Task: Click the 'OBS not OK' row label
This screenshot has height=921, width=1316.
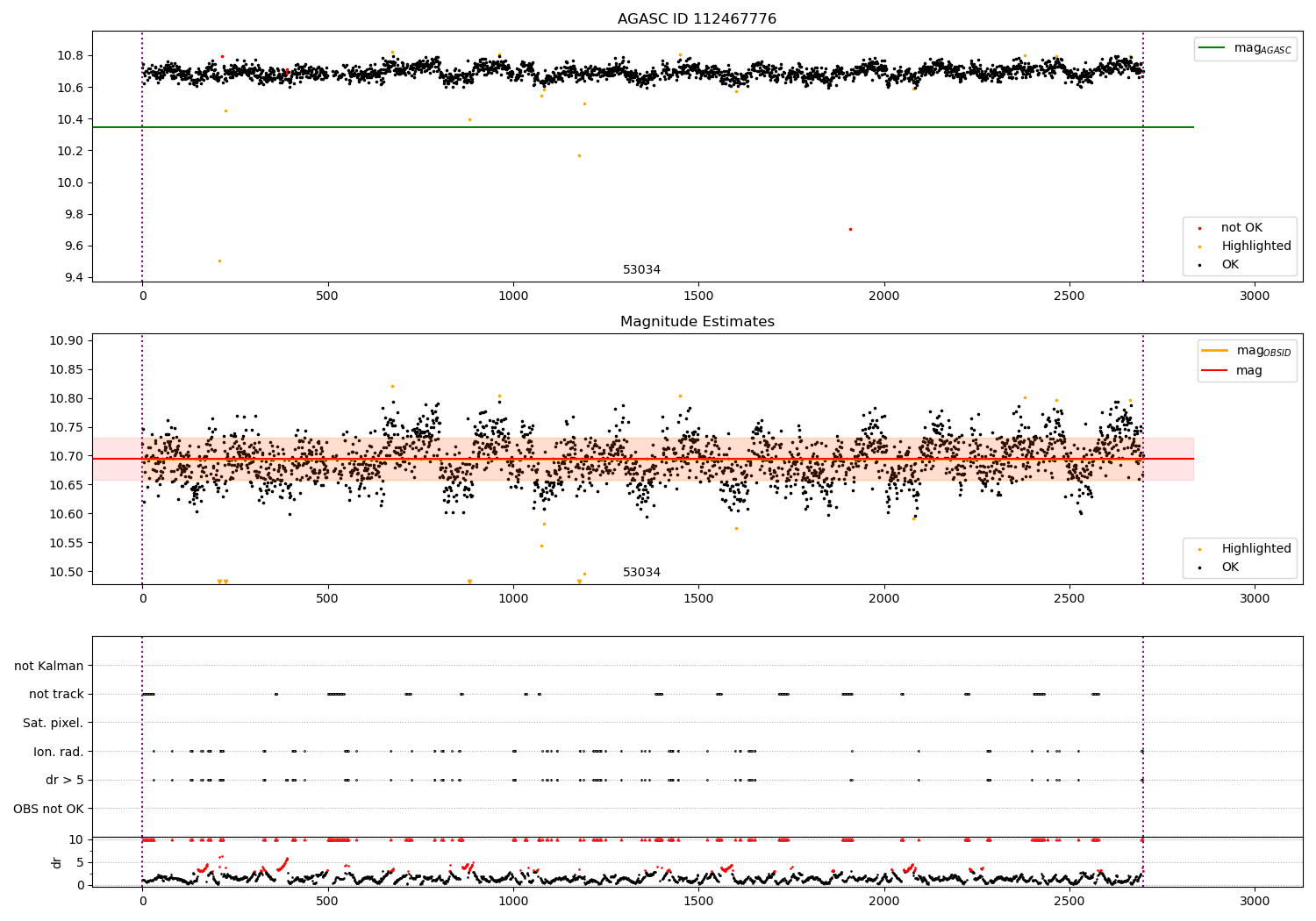Action: [48, 809]
